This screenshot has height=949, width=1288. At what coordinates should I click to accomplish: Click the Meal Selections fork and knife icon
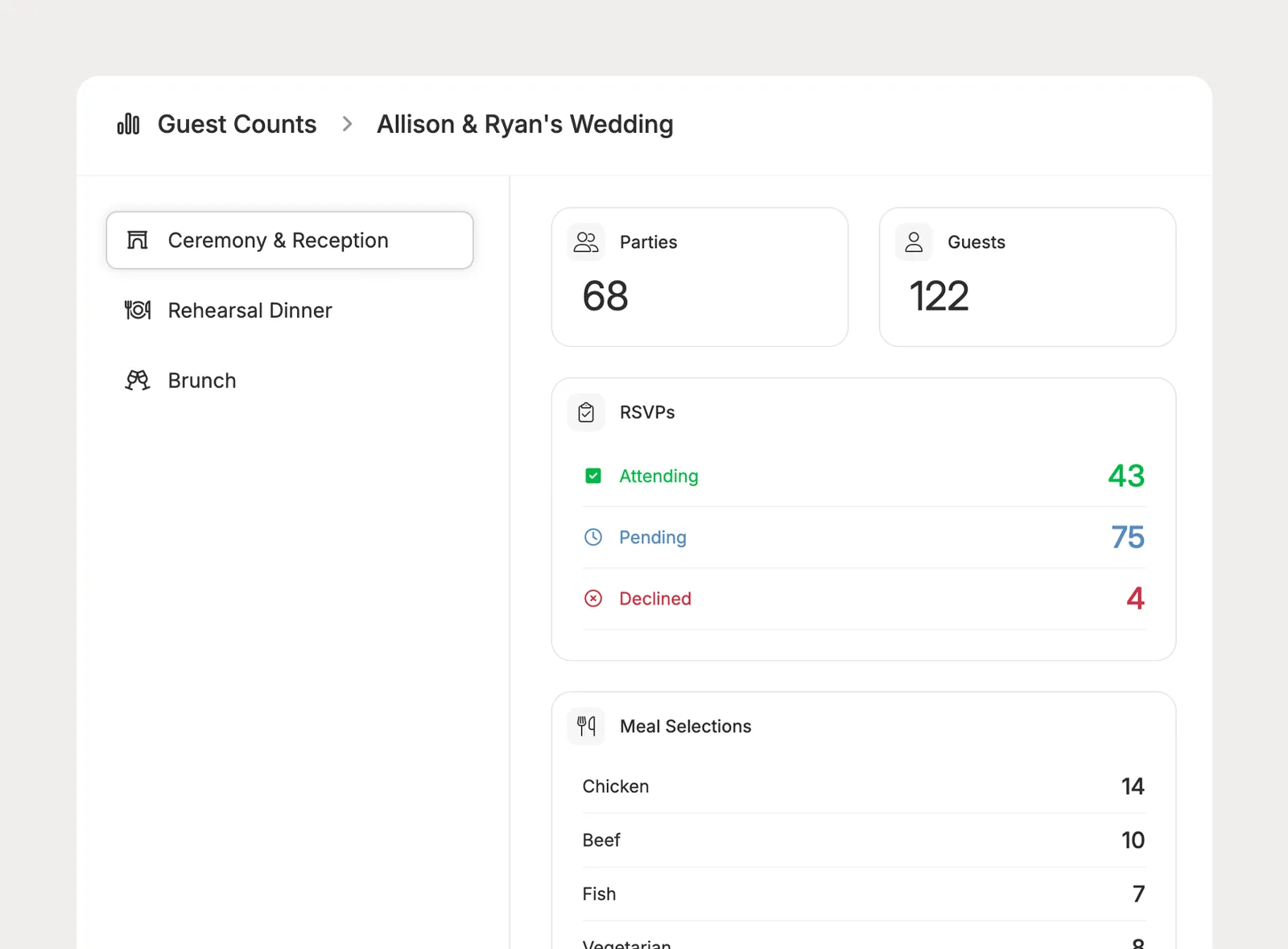tap(586, 726)
